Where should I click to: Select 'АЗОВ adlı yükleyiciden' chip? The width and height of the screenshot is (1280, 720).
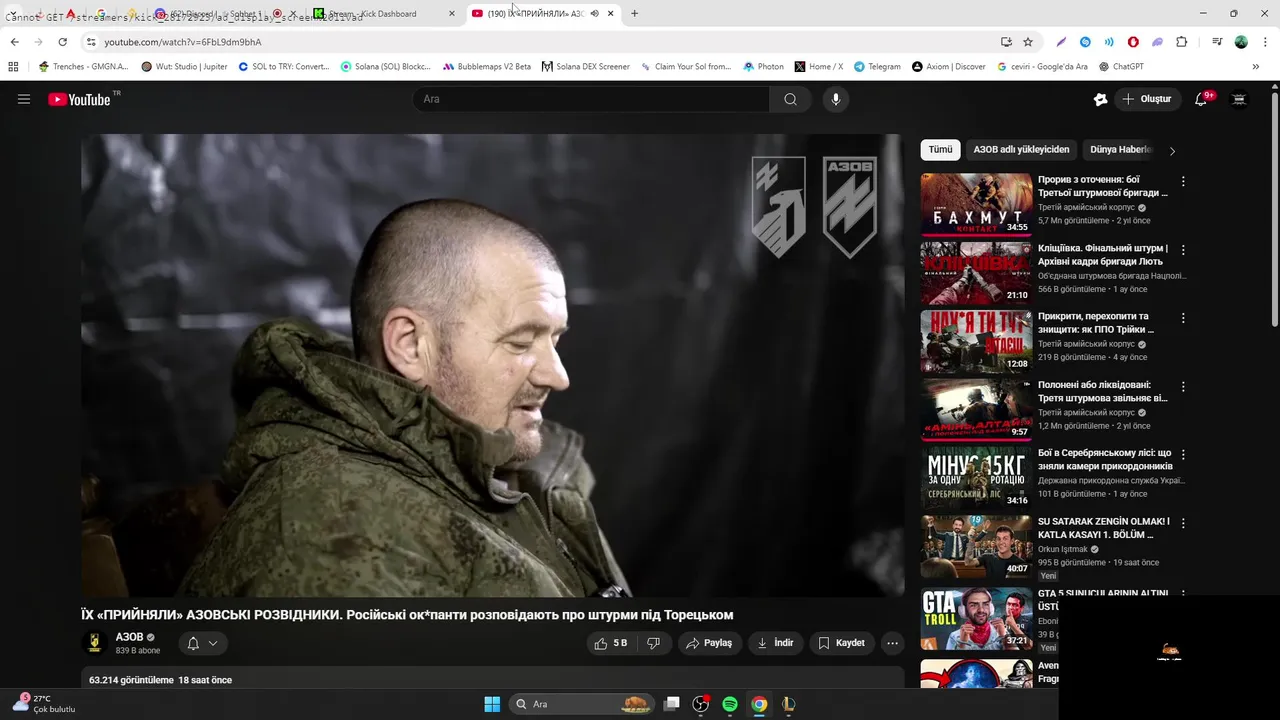(x=1021, y=150)
